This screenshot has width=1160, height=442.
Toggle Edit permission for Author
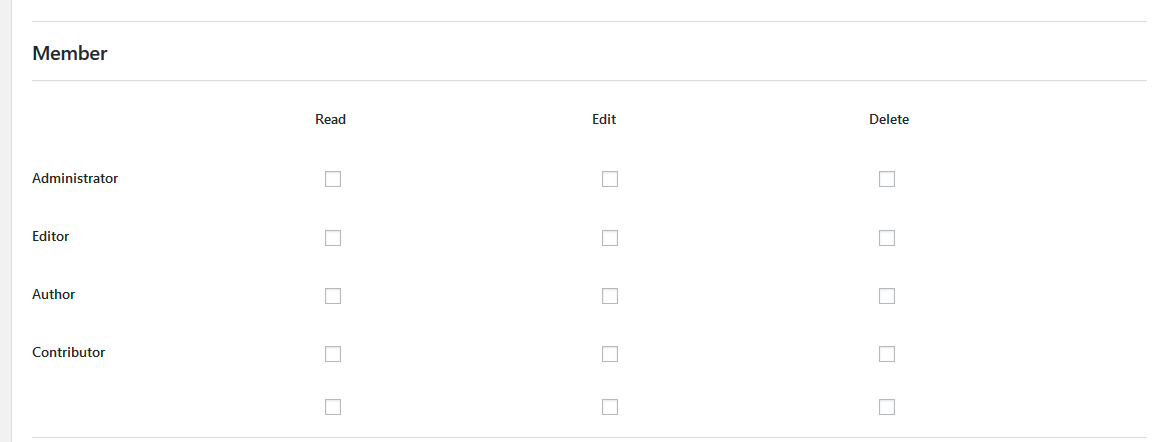click(610, 296)
